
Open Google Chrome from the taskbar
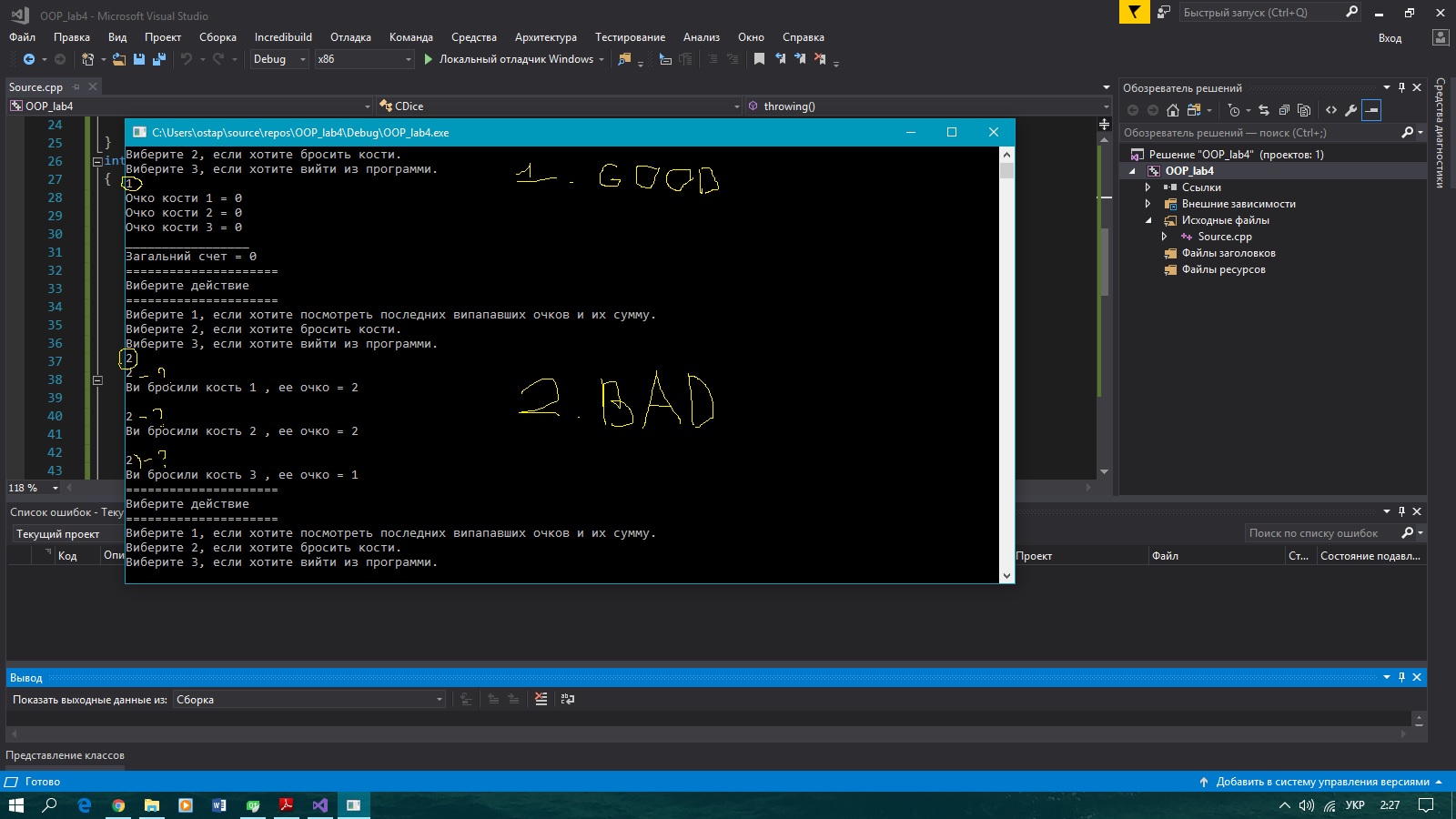[118, 805]
